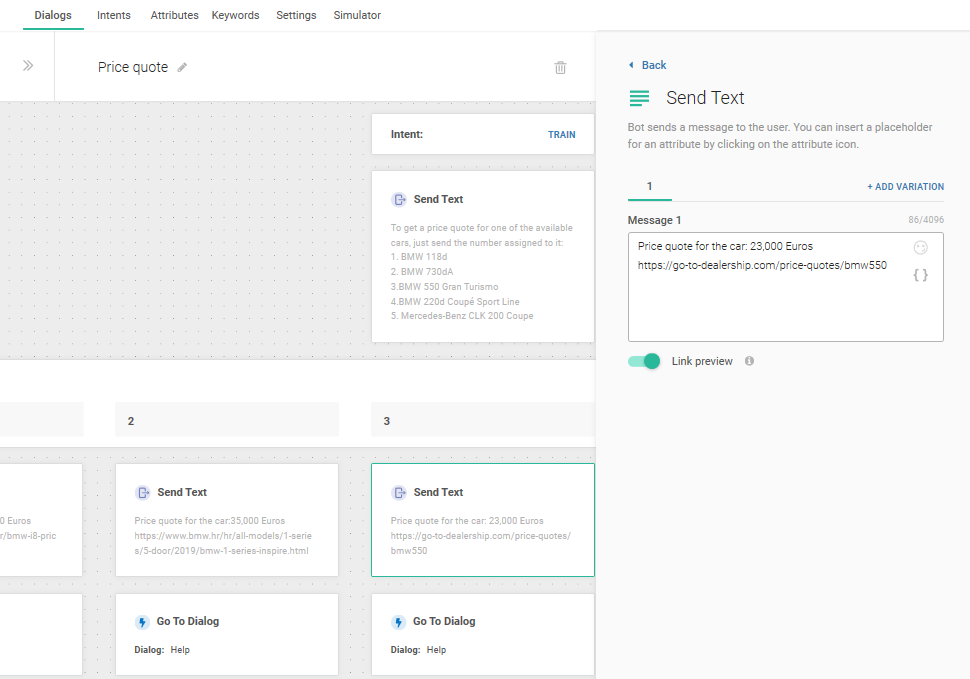Click the Link preview info icon
The height and width of the screenshot is (679, 970).
(x=749, y=361)
